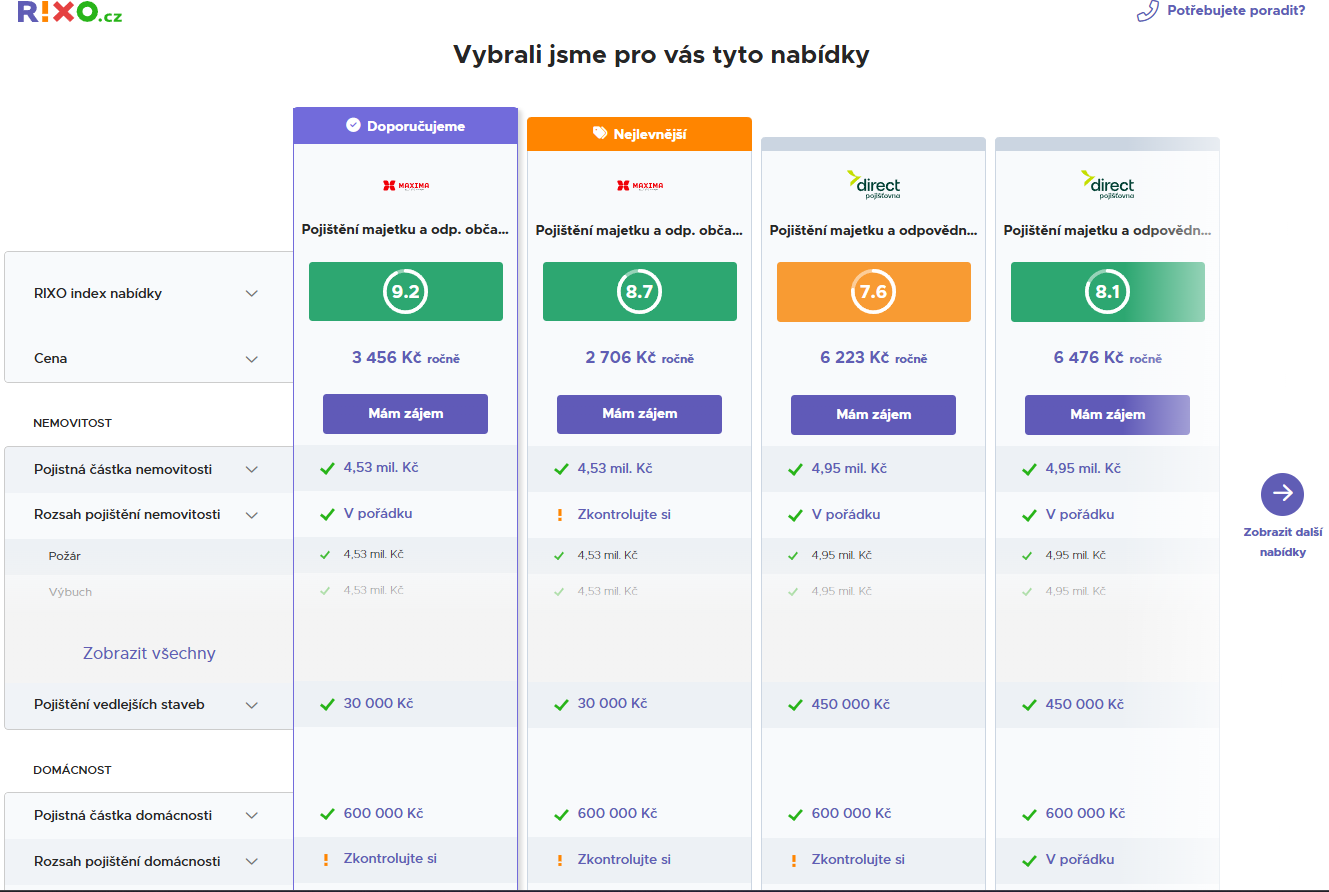
Task: Click Mám zájem for the 6 223 Kč offer
Action: pos(873,414)
